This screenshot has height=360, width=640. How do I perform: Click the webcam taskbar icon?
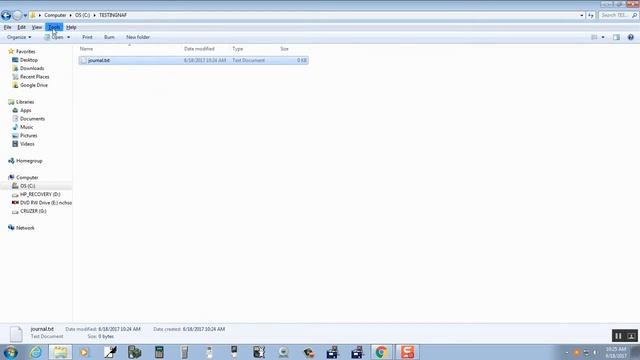point(283,352)
